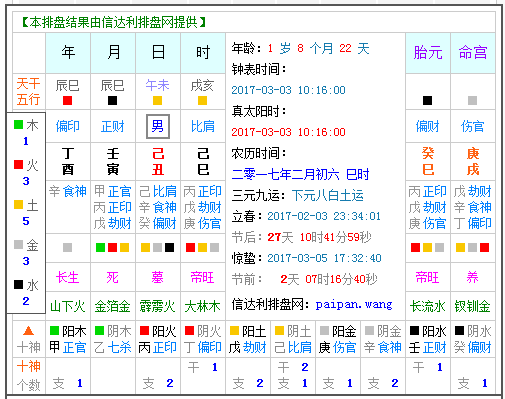
Task: Click the red 火 square in the legend
Action: point(18,165)
